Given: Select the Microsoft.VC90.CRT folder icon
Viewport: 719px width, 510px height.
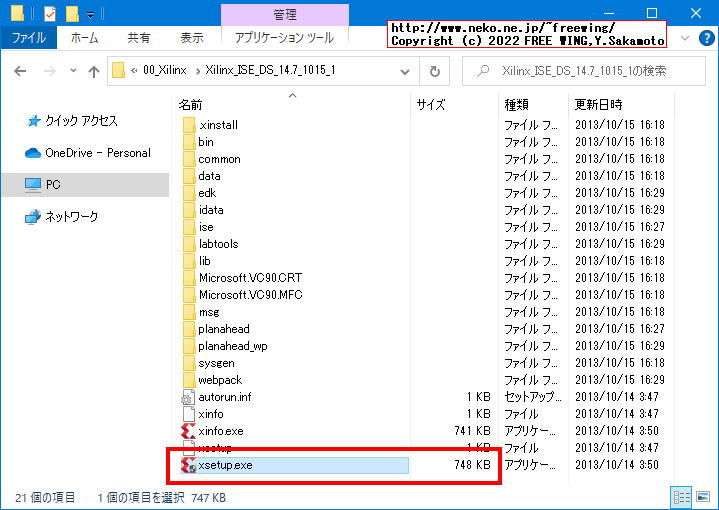Looking at the screenshot, I should click(x=188, y=277).
